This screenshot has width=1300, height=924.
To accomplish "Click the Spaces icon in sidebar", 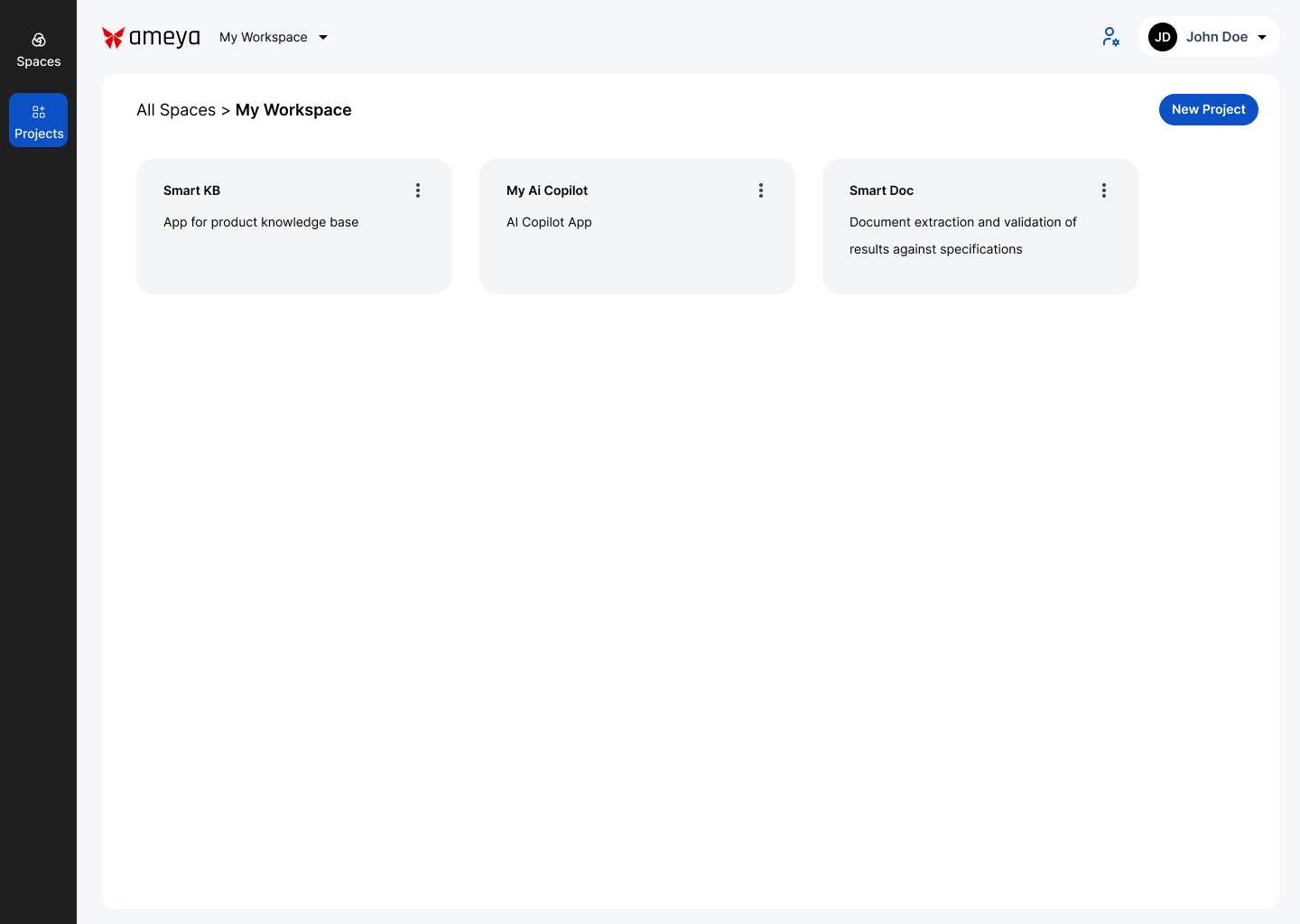I will coord(39,41).
